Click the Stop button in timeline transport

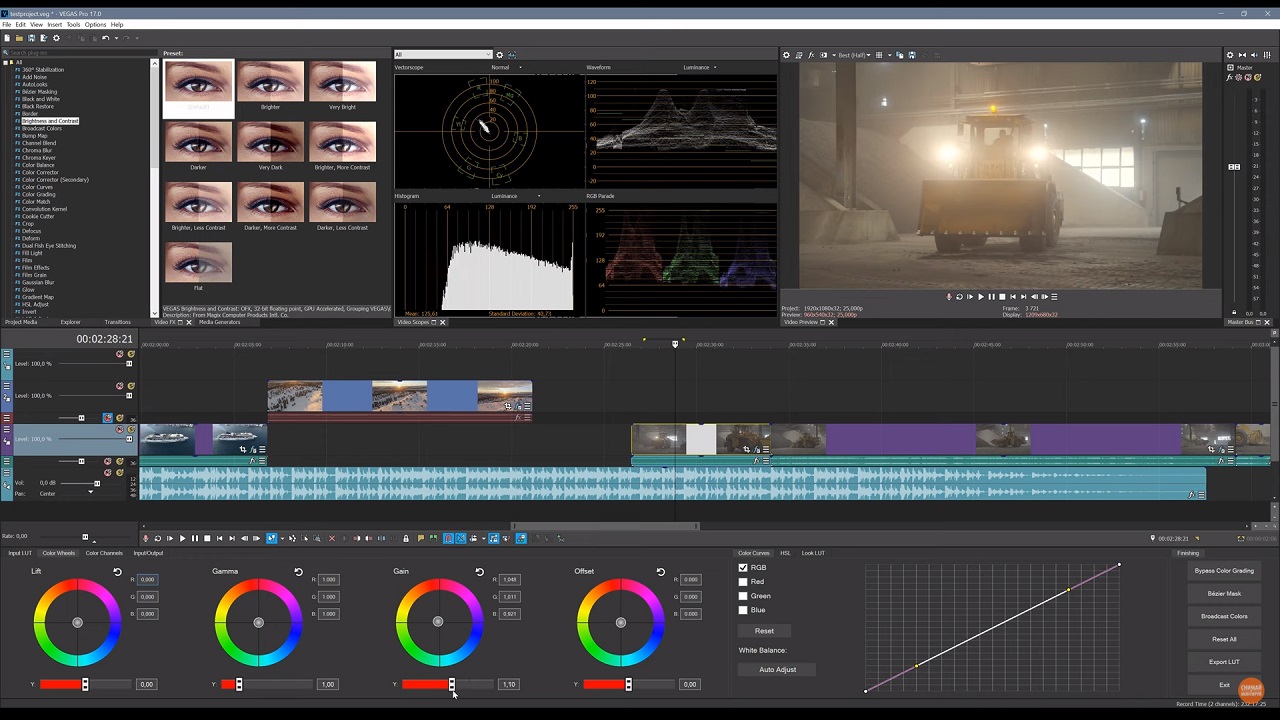pos(206,538)
